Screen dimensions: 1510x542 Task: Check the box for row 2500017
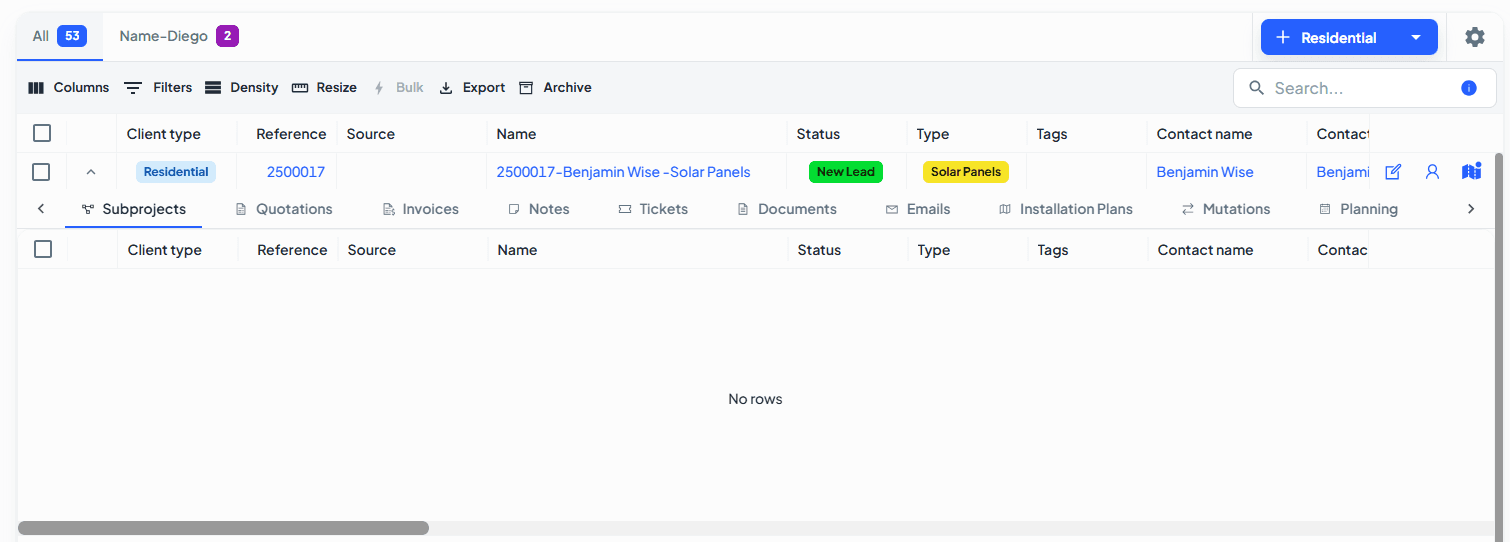(x=41, y=172)
